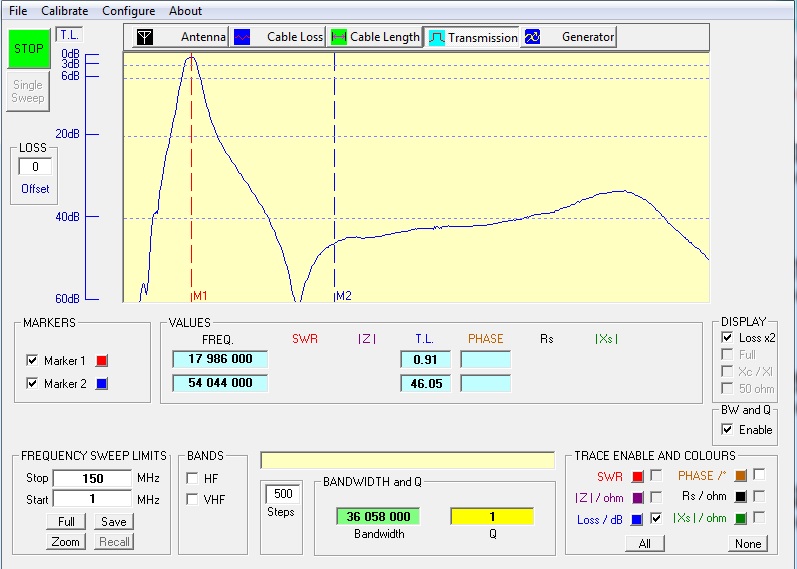Uncheck Marker 1 checkbox

pyautogui.click(x=32, y=361)
